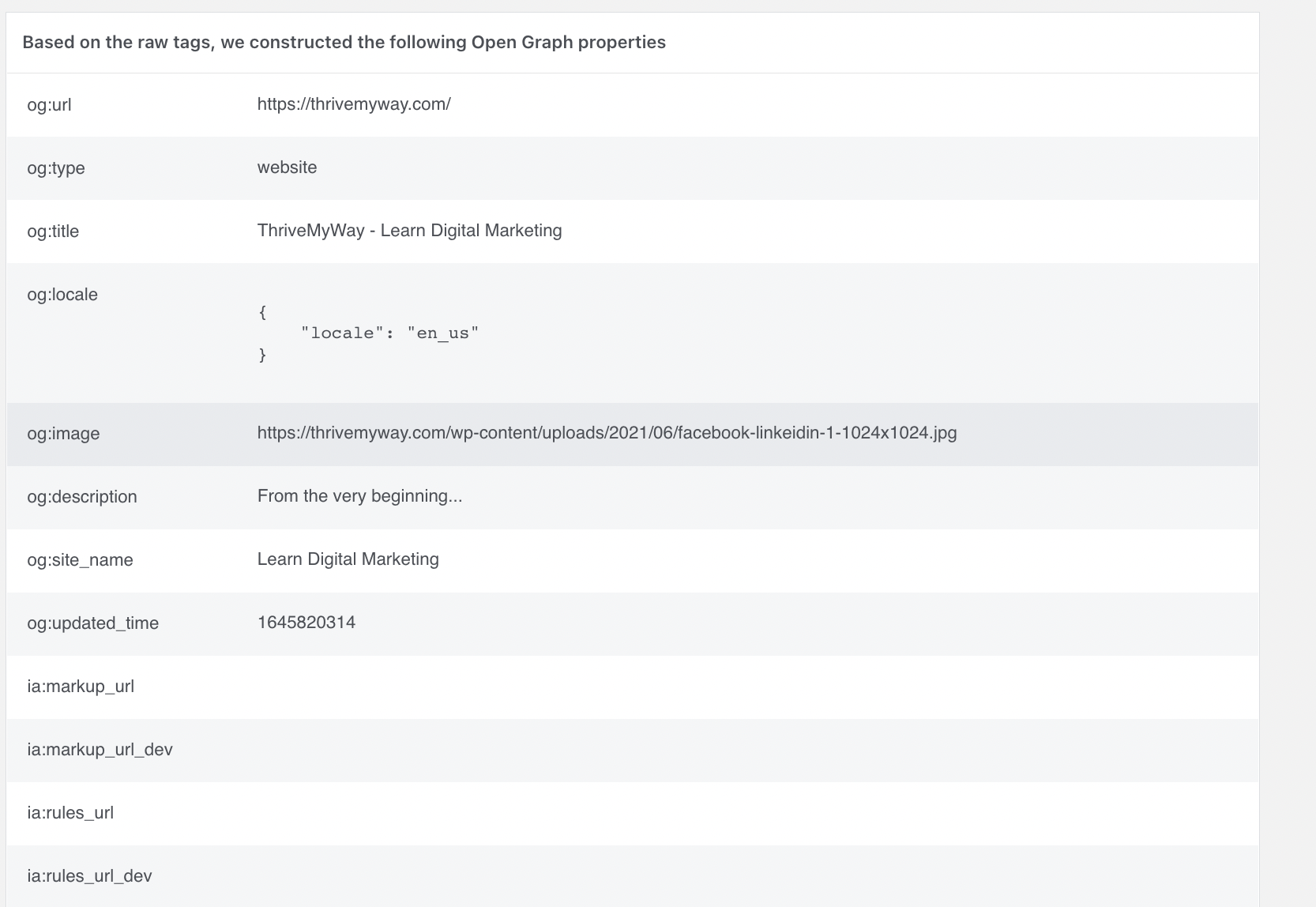
Task: Select the og:type property label
Action: coord(56,168)
